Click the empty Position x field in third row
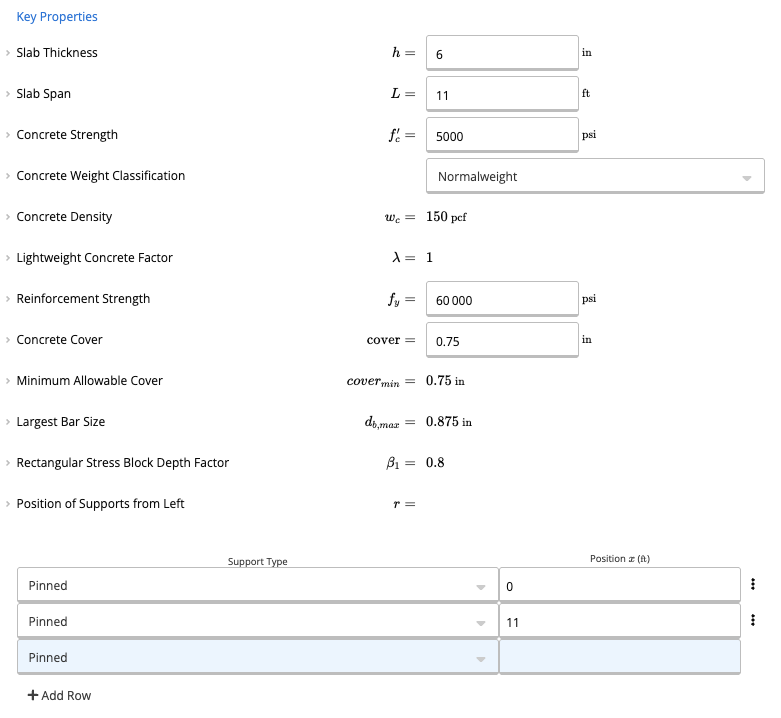Image resolution: width=781 pixels, height=718 pixels. [x=619, y=658]
